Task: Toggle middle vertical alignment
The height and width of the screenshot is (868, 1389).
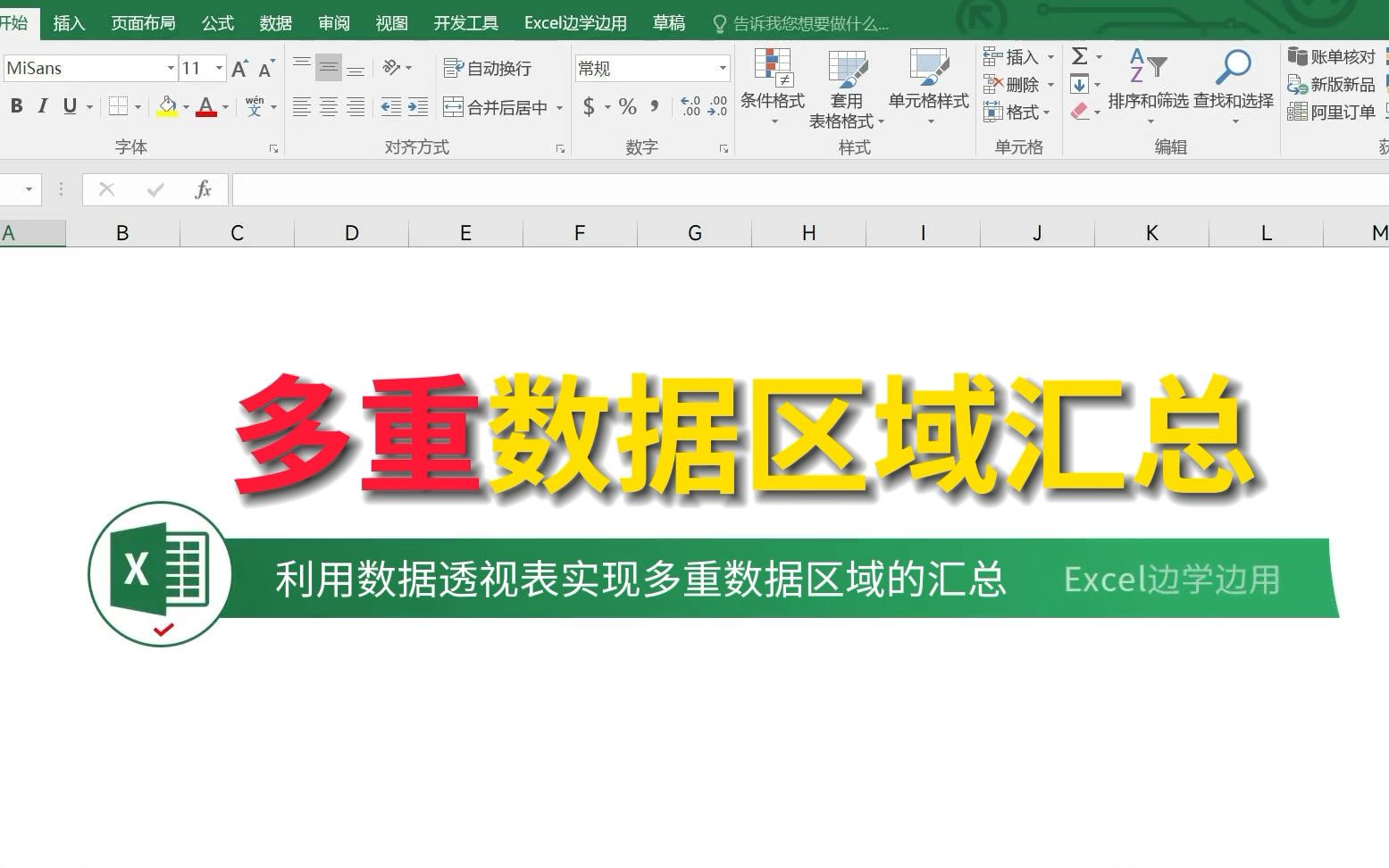Action: pyautogui.click(x=329, y=67)
